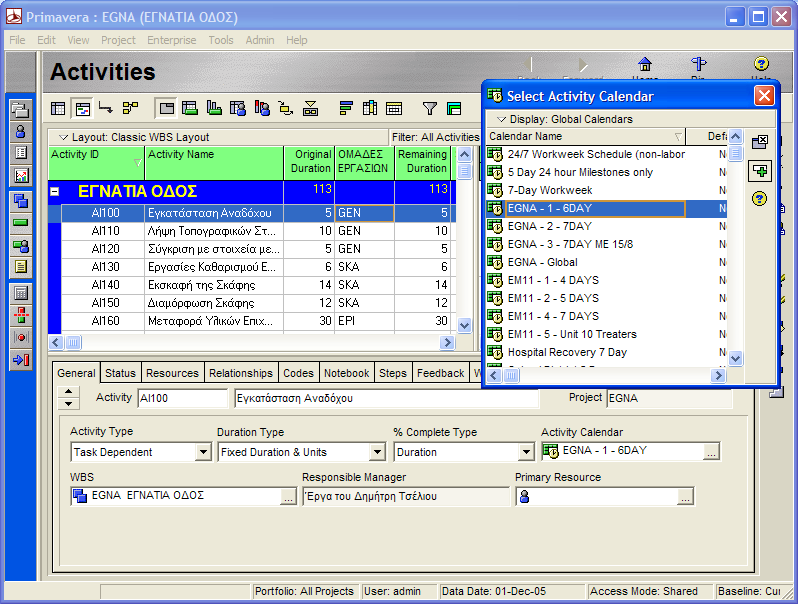
Task: Toggle relationship lines arrow icon
Action: point(106,108)
